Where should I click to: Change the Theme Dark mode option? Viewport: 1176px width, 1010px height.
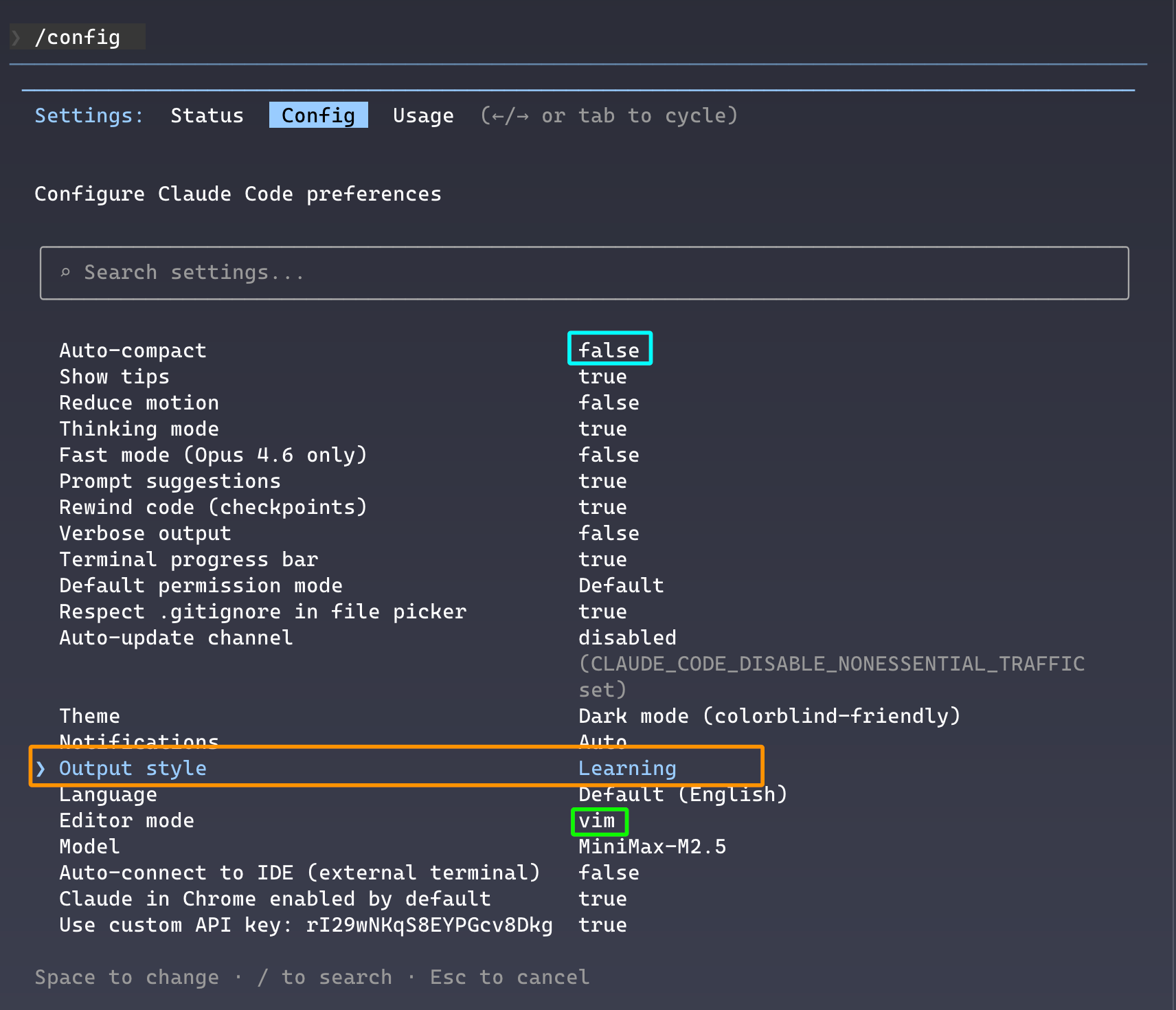[x=769, y=716]
